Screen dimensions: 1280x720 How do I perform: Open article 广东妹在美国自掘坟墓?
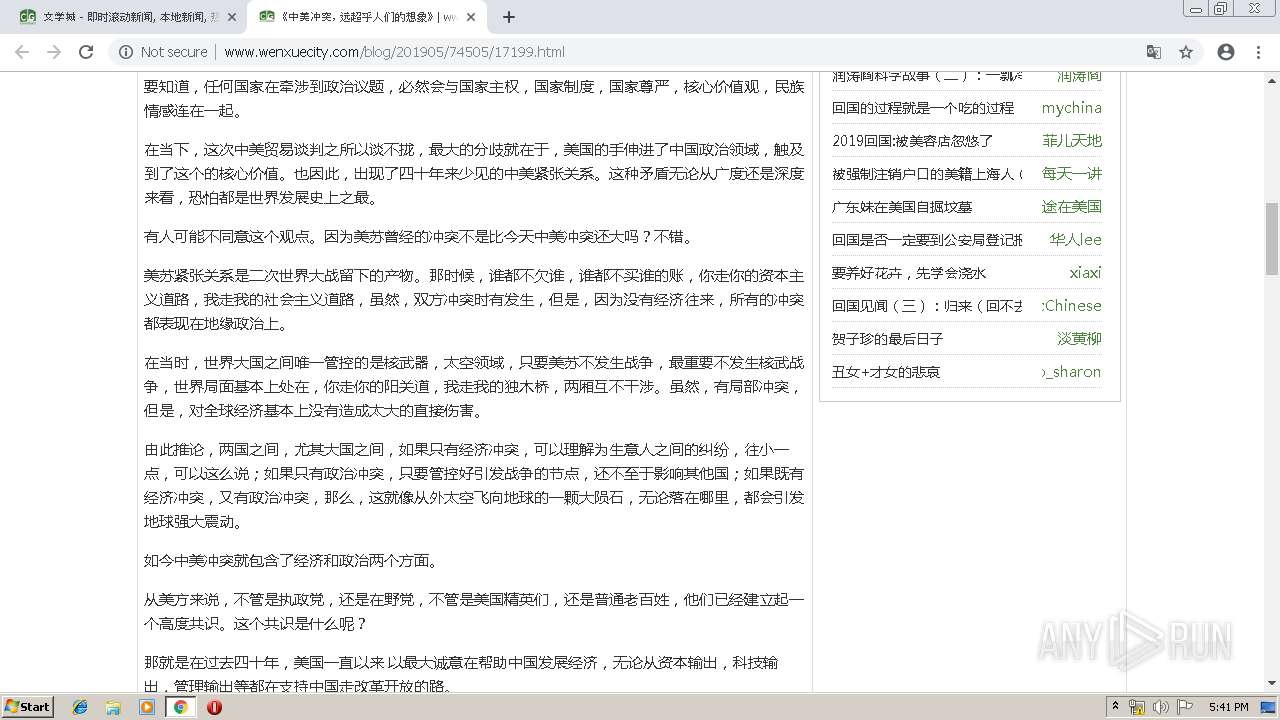902,207
